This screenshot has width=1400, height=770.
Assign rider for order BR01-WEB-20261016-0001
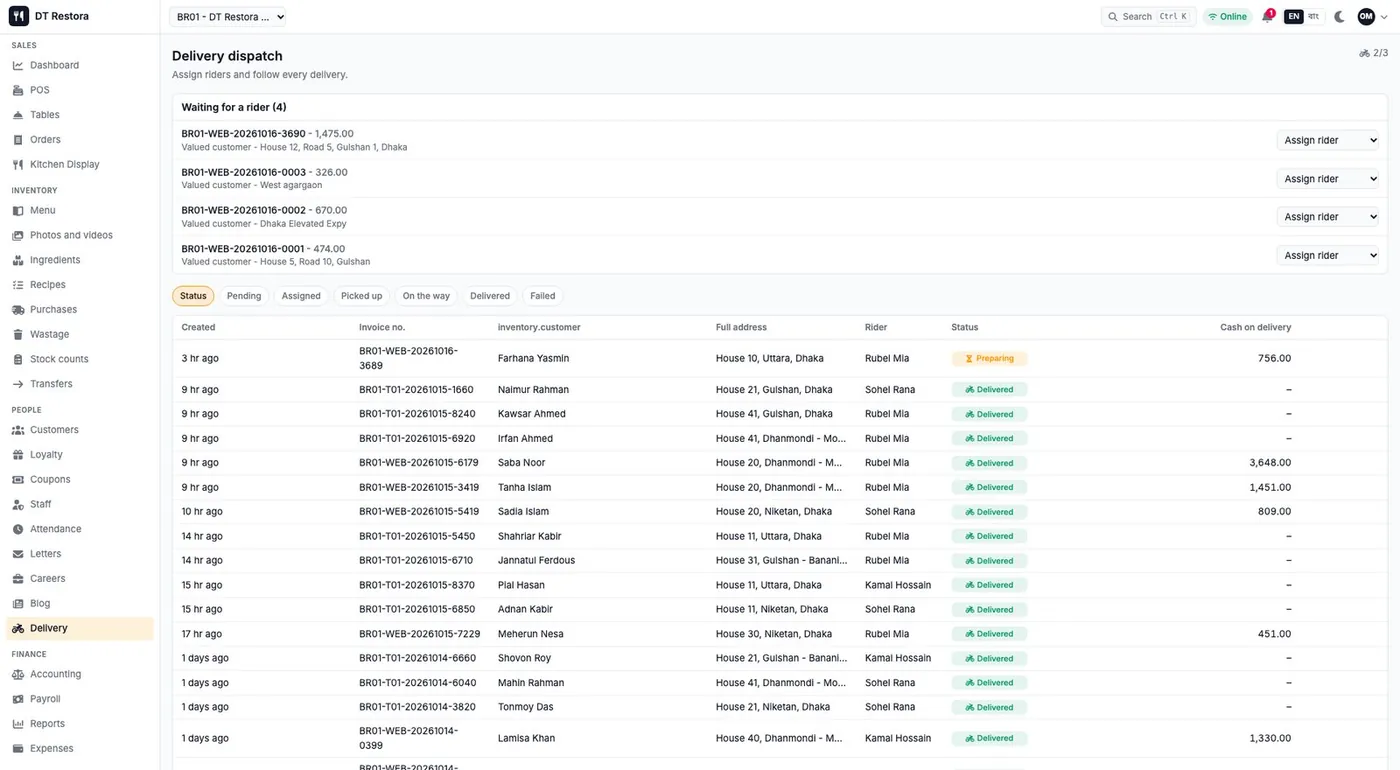click(x=1328, y=255)
